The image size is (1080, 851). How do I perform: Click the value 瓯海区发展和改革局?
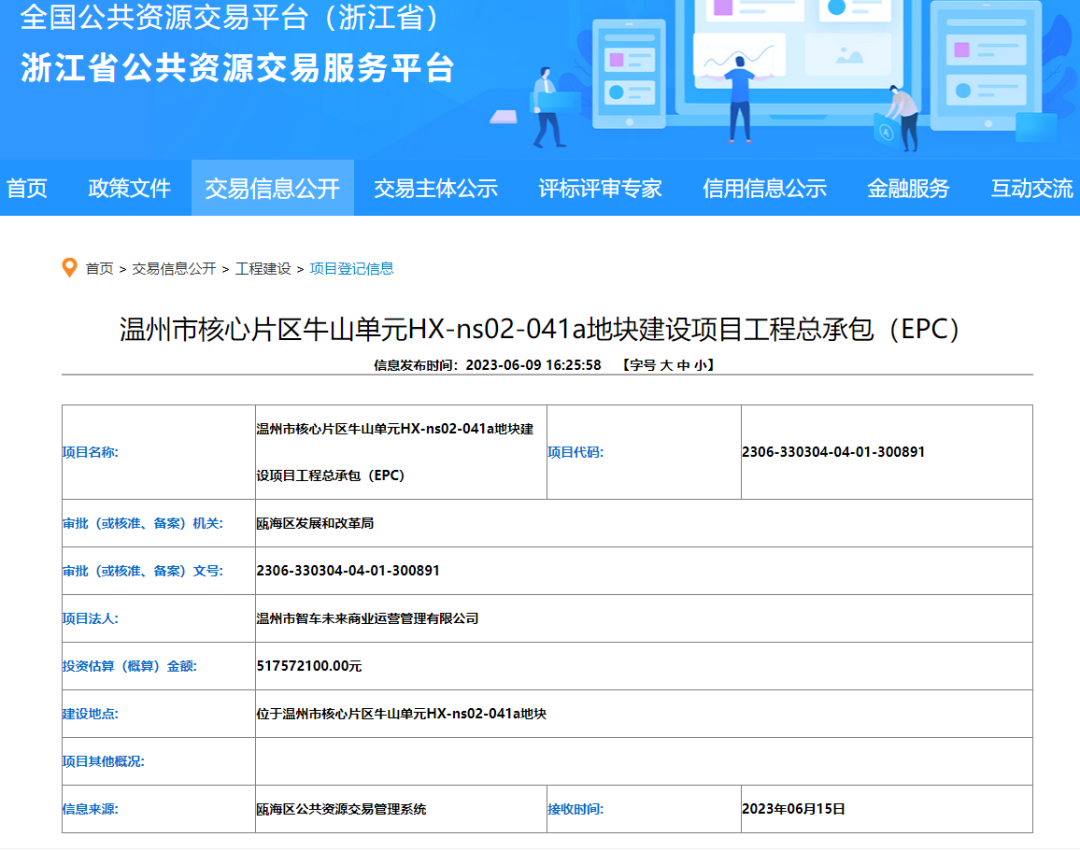315,523
